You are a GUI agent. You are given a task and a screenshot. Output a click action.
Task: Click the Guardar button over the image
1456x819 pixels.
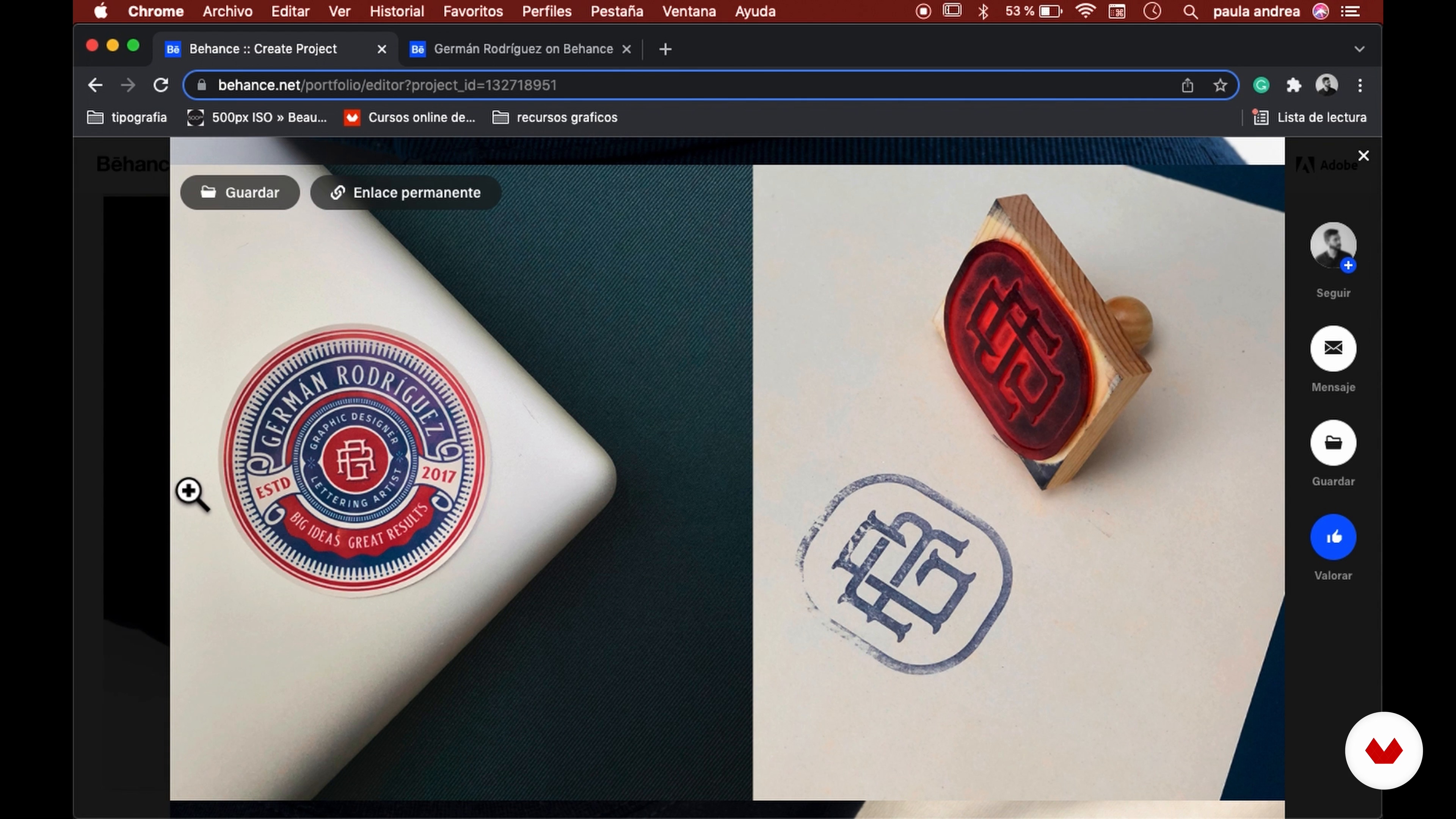[240, 192]
